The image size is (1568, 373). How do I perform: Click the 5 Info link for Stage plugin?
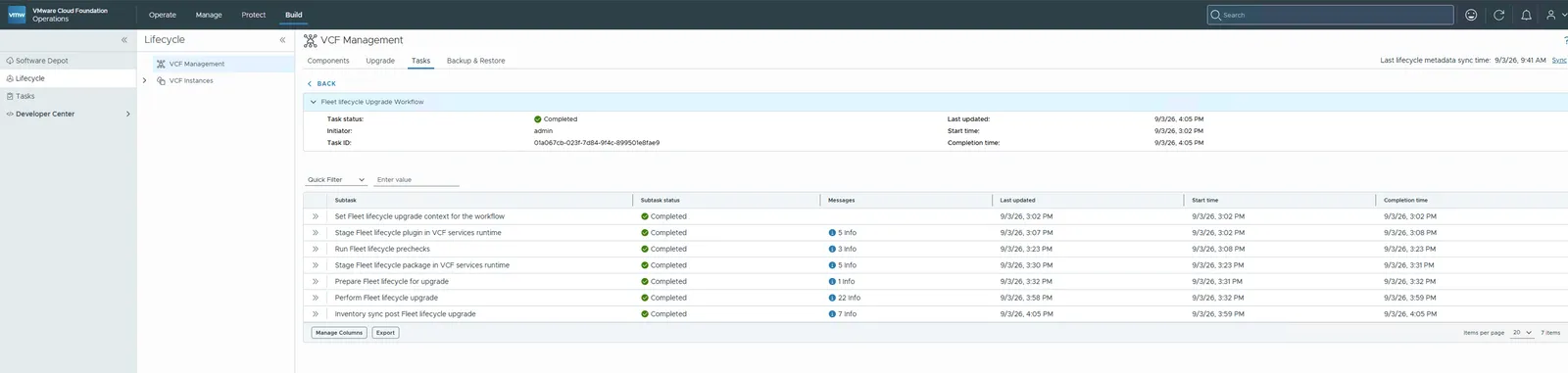tap(847, 233)
